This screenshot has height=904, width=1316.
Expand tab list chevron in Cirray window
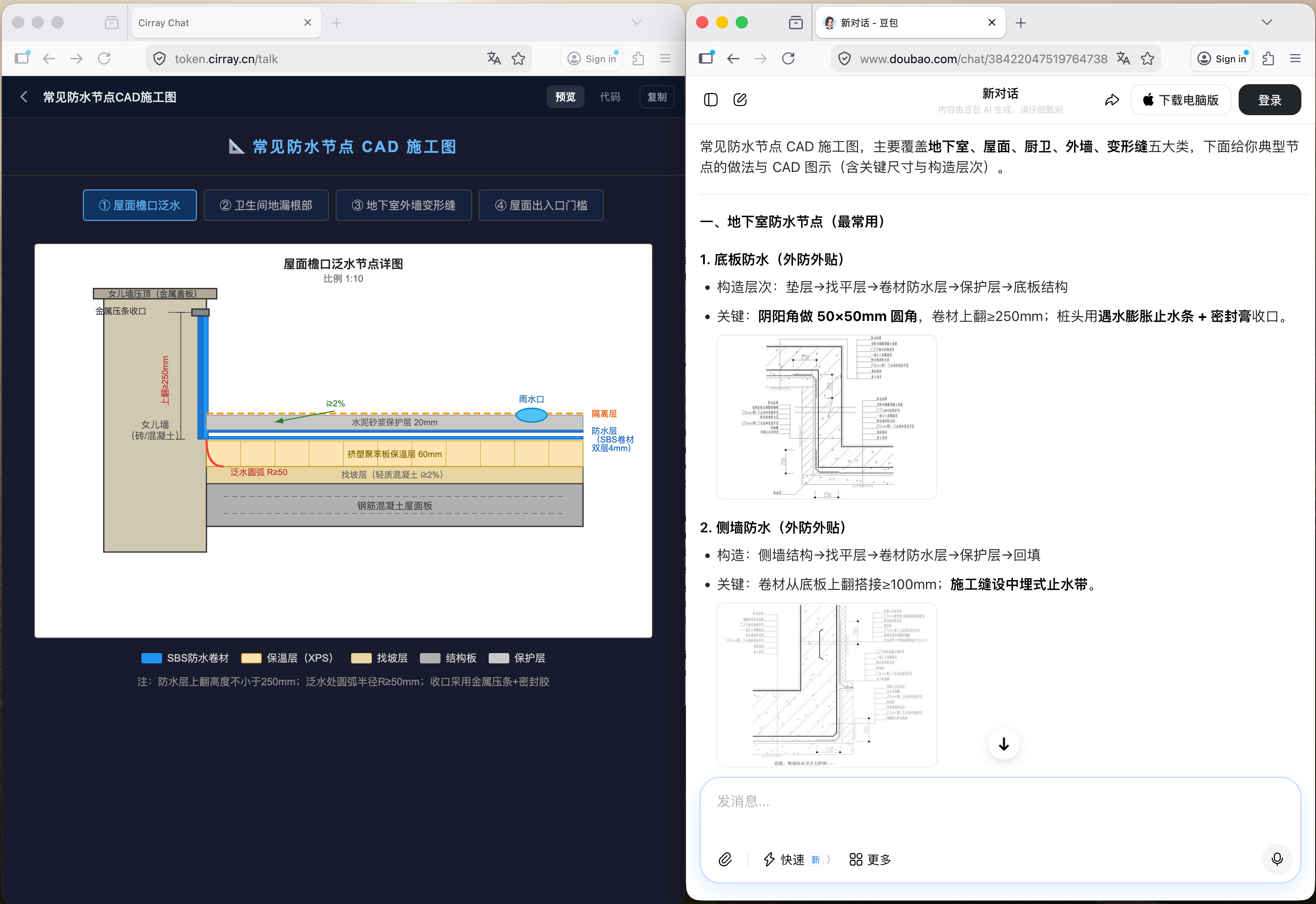point(637,22)
